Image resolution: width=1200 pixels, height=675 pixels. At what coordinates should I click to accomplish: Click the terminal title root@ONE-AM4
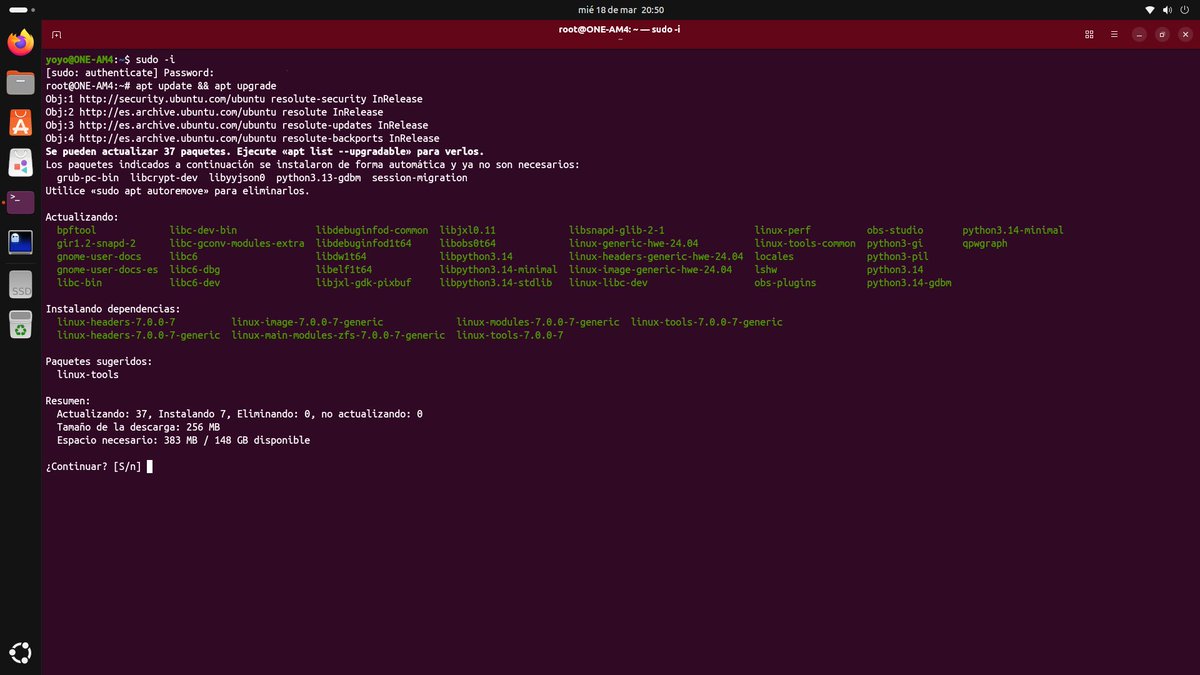619,29
